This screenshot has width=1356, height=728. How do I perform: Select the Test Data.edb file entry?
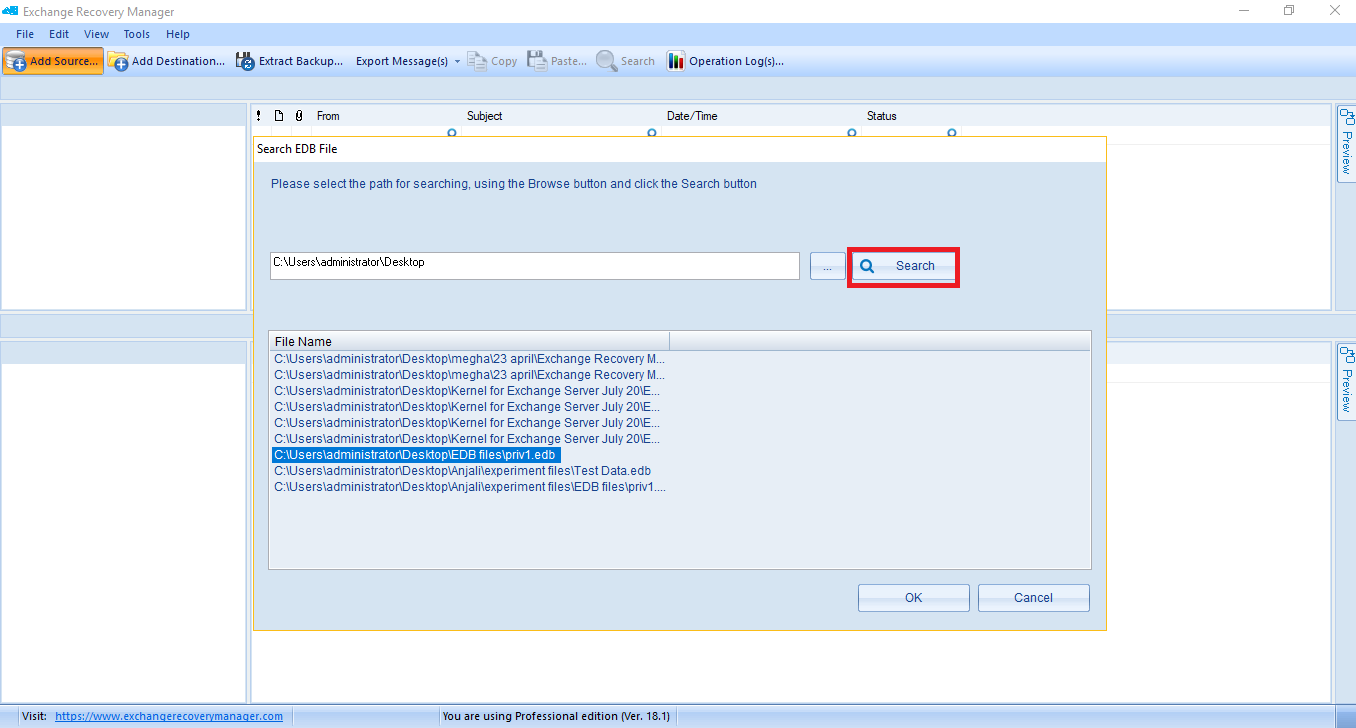click(463, 471)
